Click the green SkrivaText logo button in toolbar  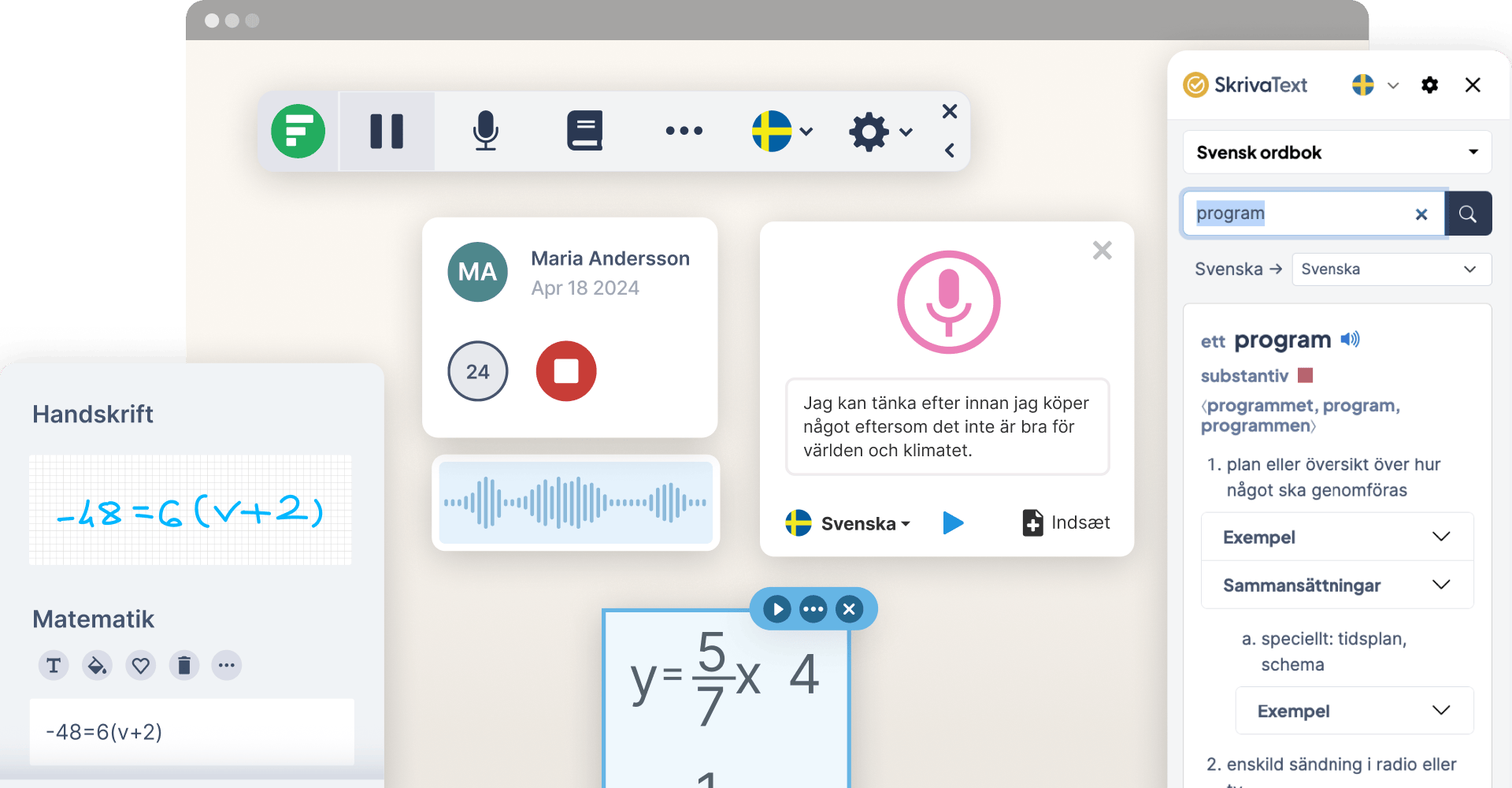pos(298,132)
